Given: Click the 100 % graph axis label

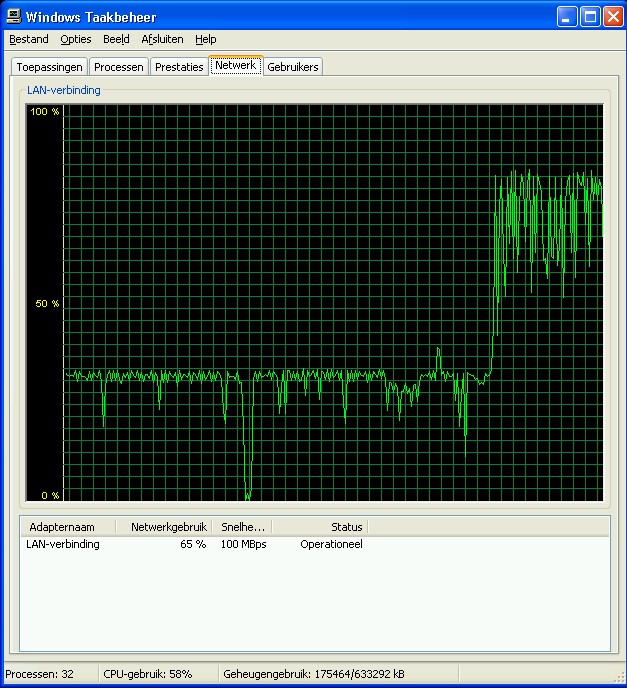Looking at the screenshot, I should pos(45,111).
